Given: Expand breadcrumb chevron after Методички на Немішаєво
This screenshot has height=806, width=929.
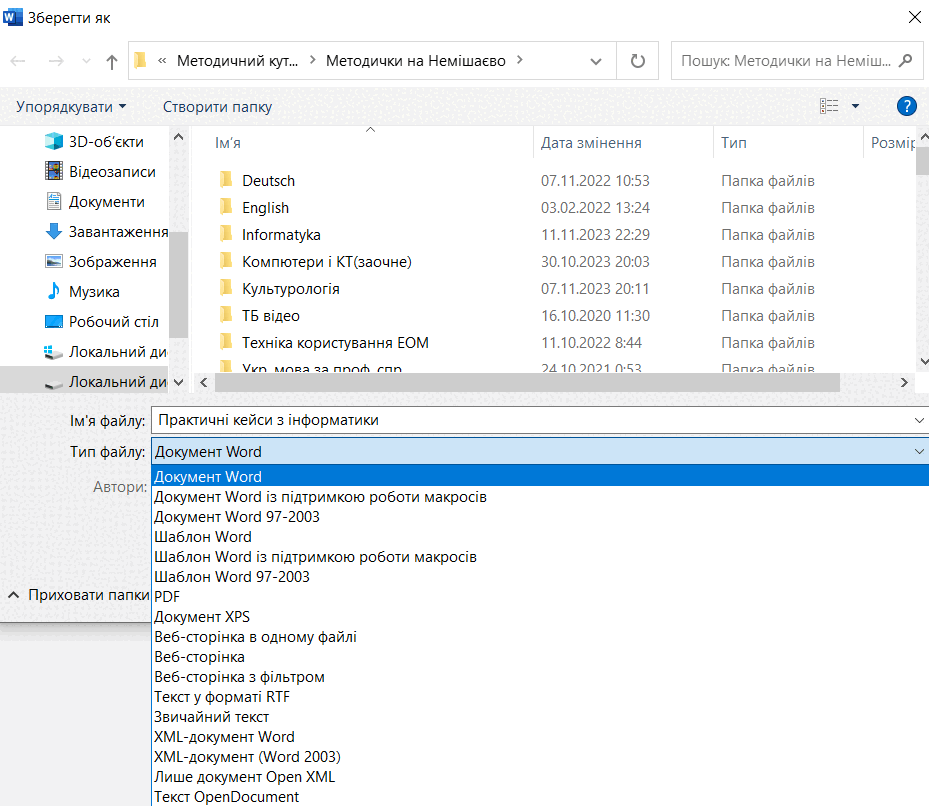Looking at the screenshot, I should tap(520, 60).
